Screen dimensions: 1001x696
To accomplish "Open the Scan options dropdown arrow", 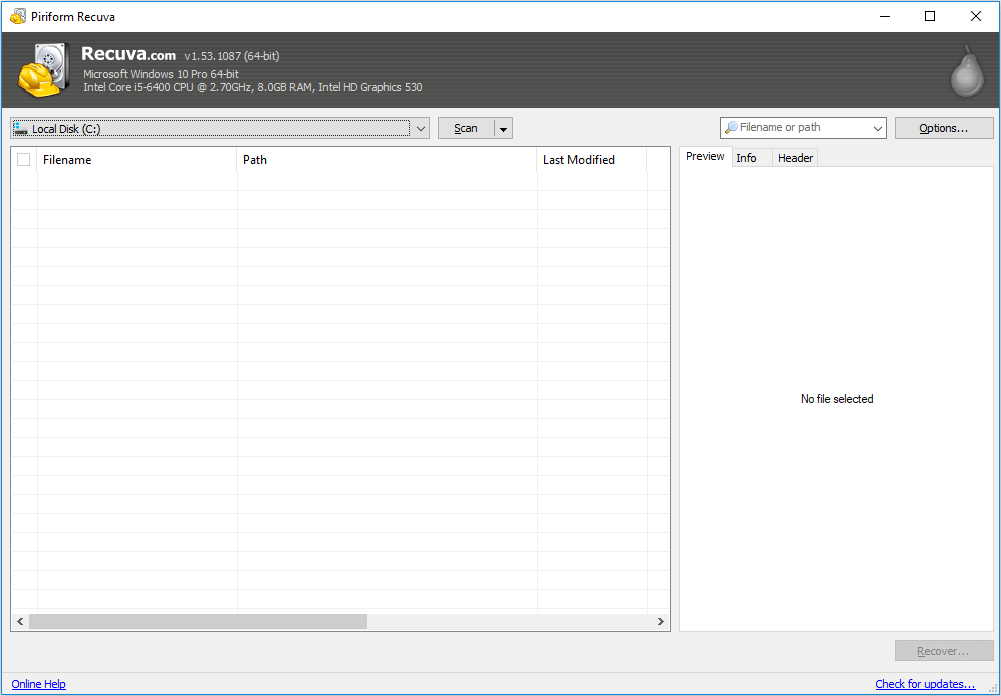I will (x=502, y=127).
